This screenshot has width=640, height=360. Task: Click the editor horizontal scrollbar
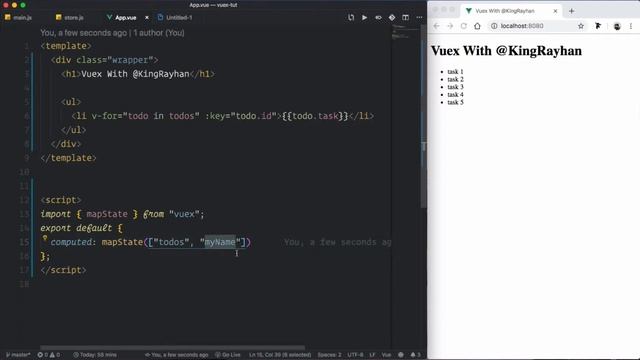tap(173, 348)
